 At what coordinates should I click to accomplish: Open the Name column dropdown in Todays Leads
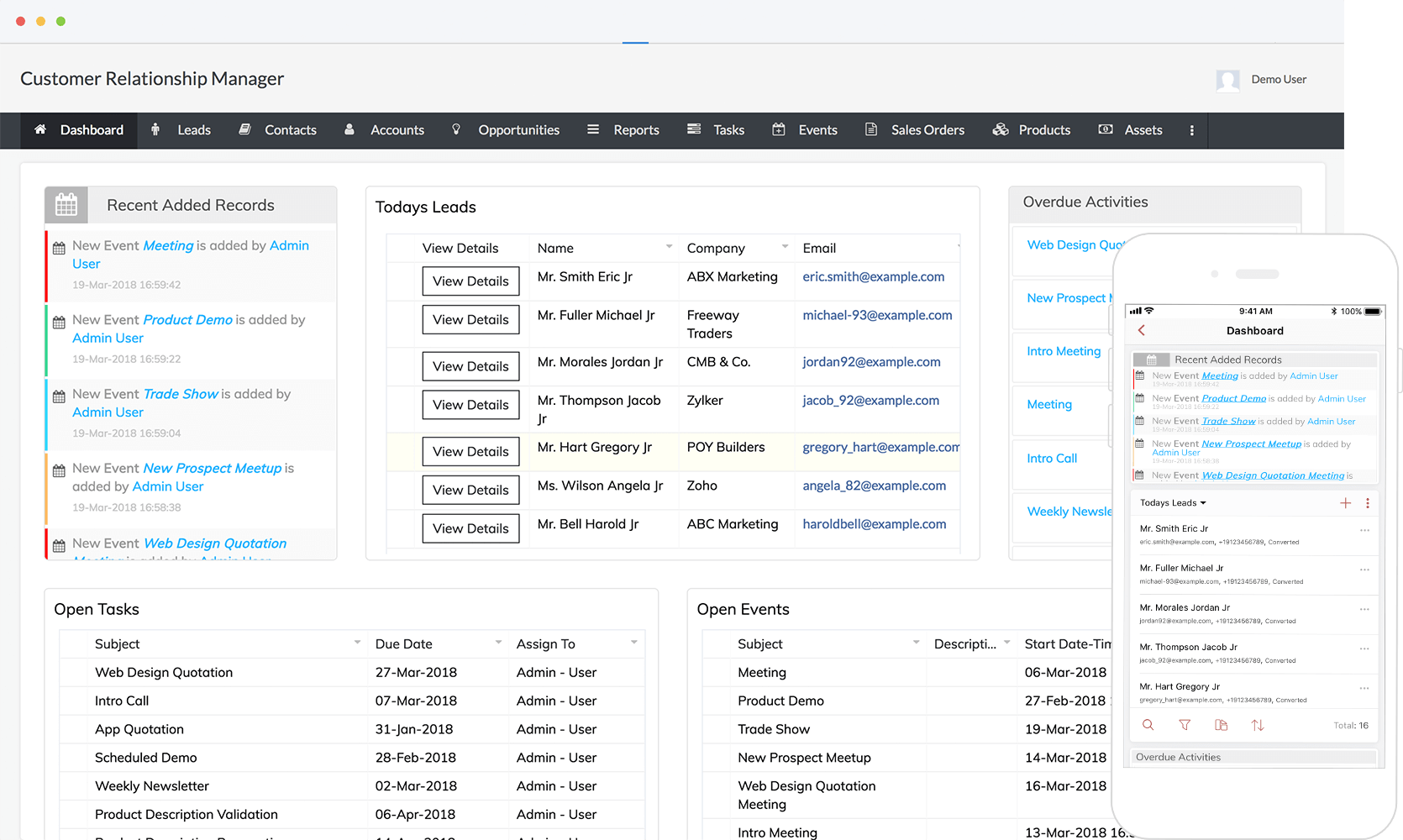pos(669,247)
